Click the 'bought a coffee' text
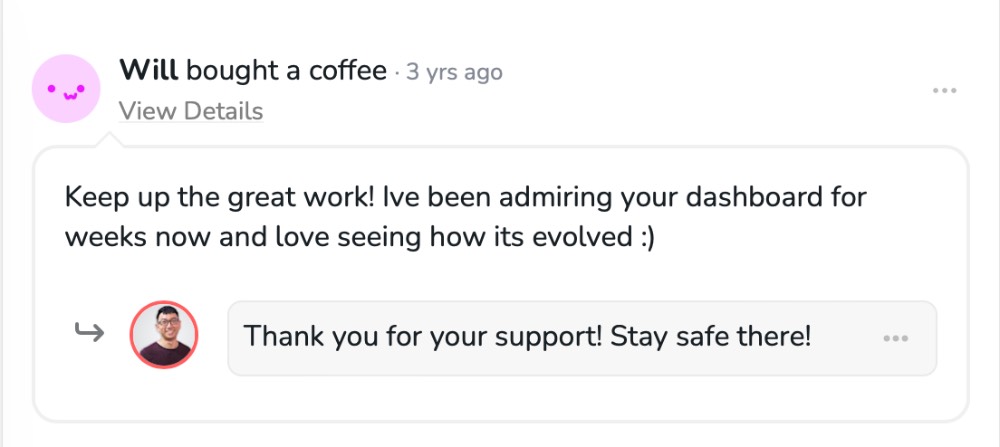 point(286,71)
